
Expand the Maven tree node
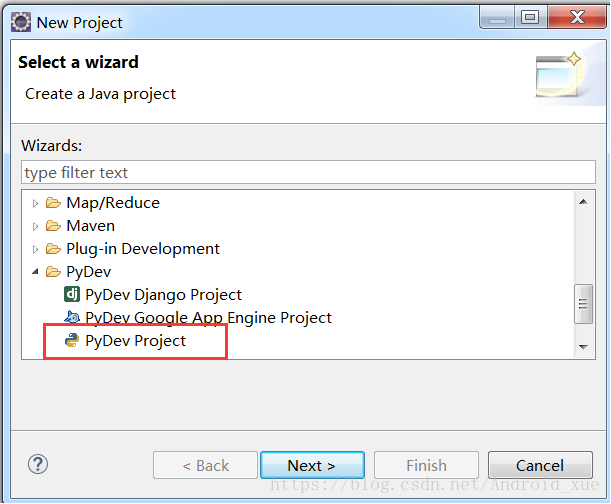coord(35,226)
